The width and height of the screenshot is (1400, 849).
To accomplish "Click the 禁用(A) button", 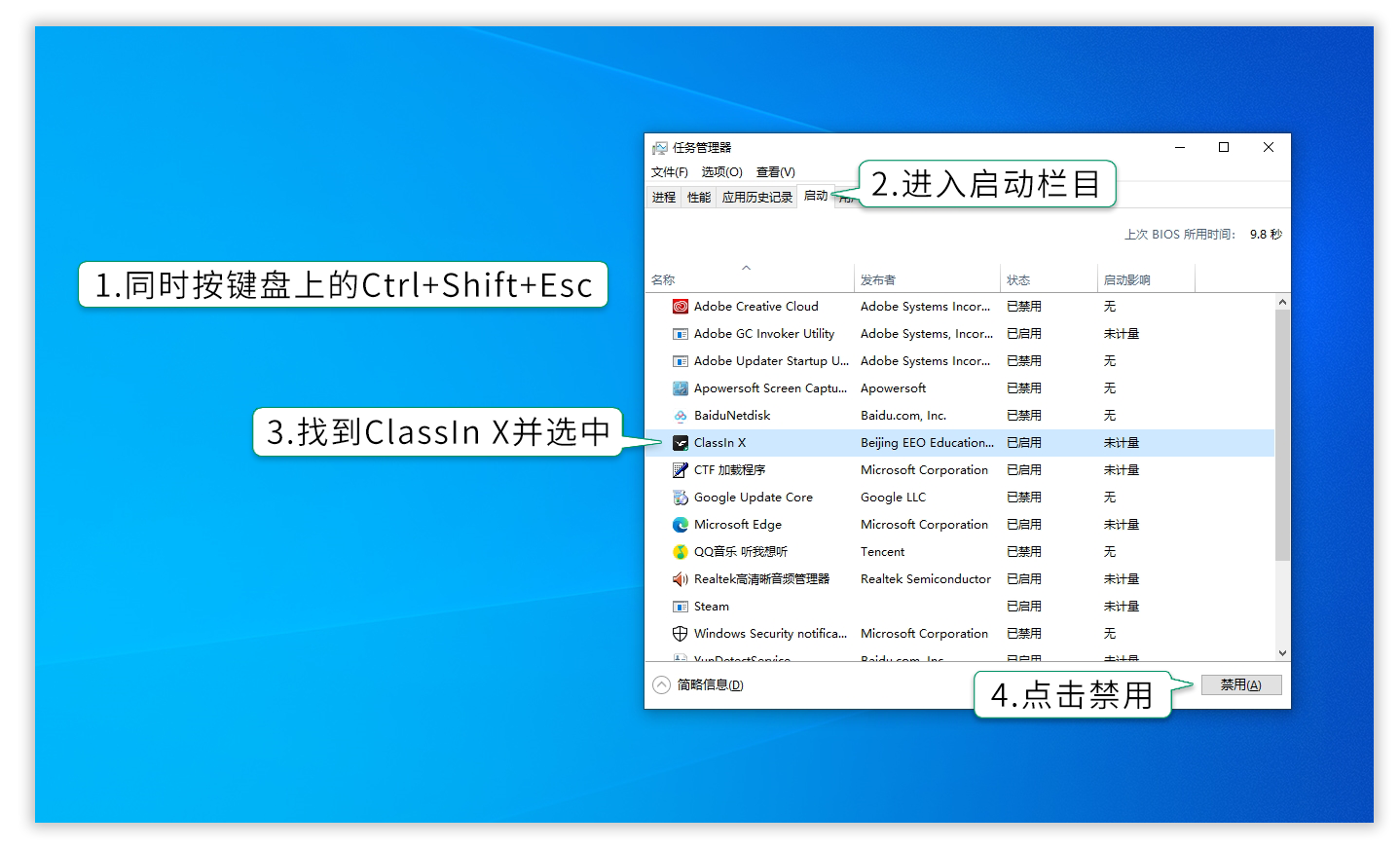I will pyautogui.click(x=1241, y=684).
